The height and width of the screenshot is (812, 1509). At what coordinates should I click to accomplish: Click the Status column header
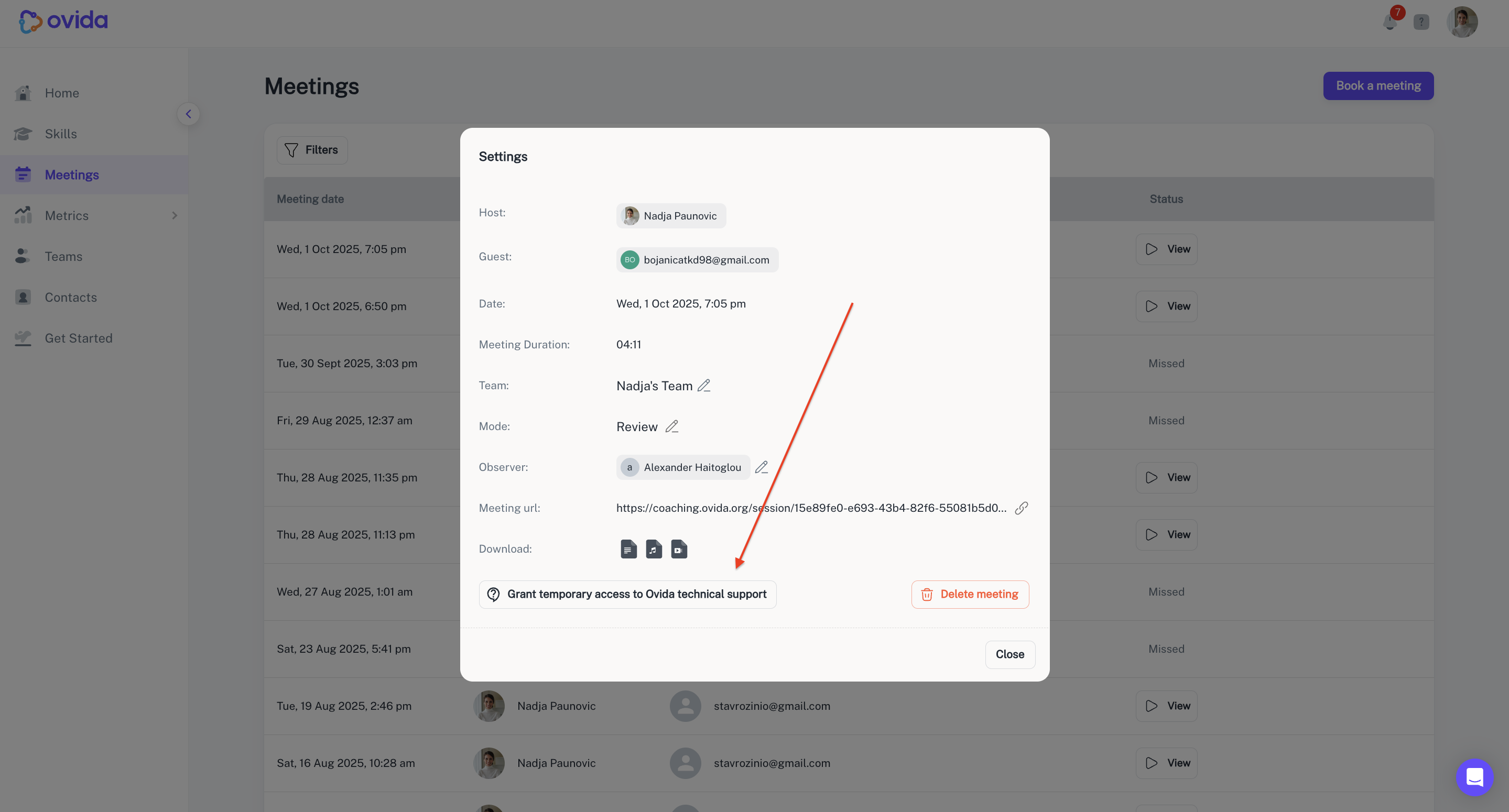coord(1166,199)
